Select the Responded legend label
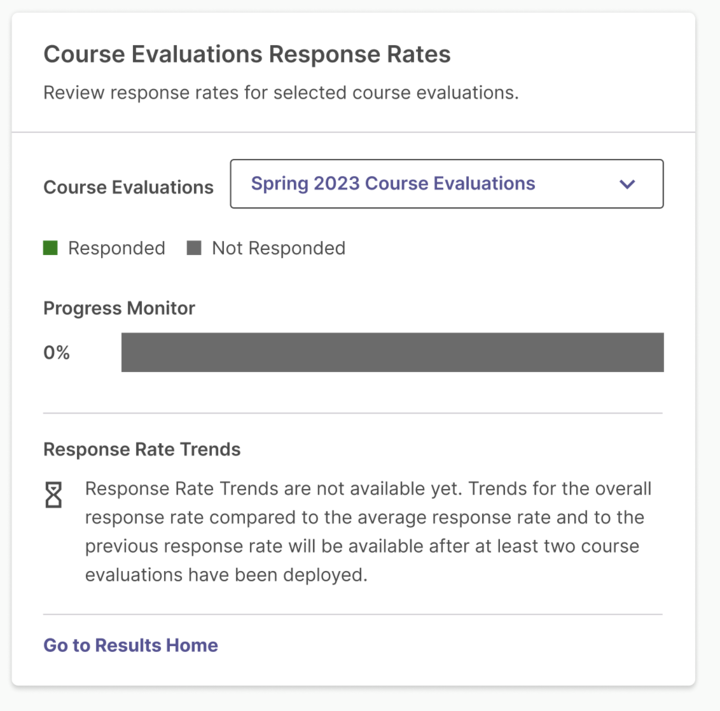720x711 pixels. click(117, 248)
